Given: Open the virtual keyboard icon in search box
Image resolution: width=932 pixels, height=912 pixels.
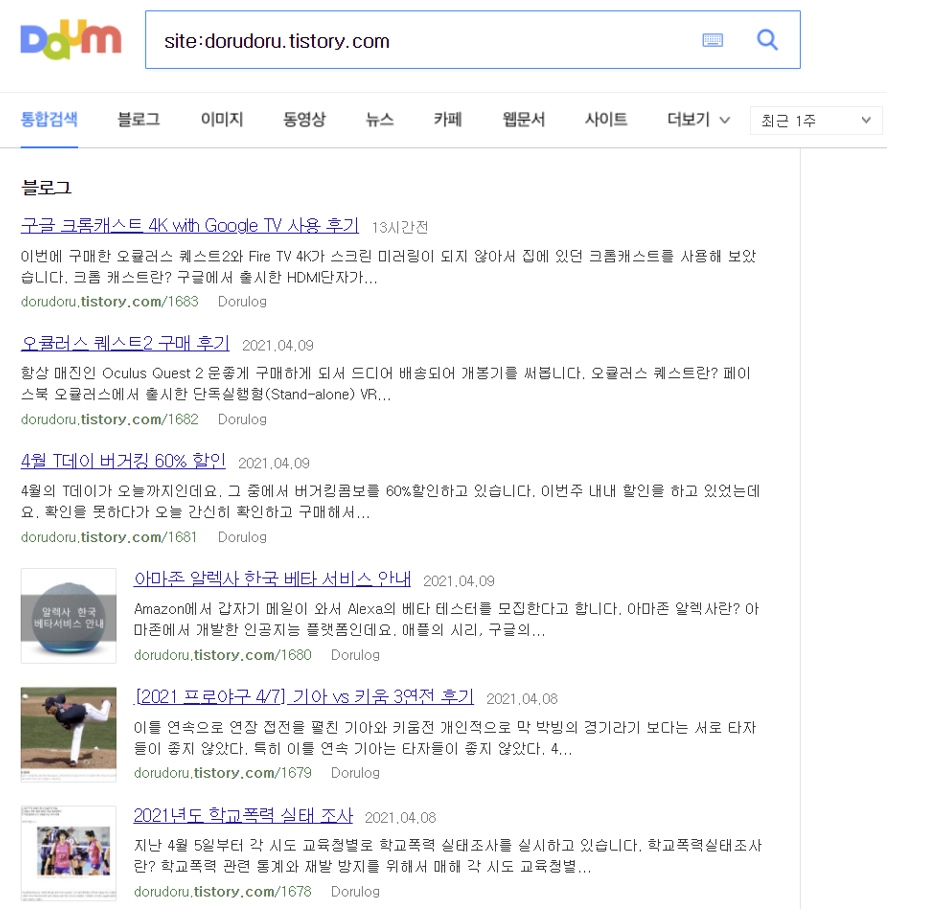Looking at the screenshot, I should click(713, 40).
